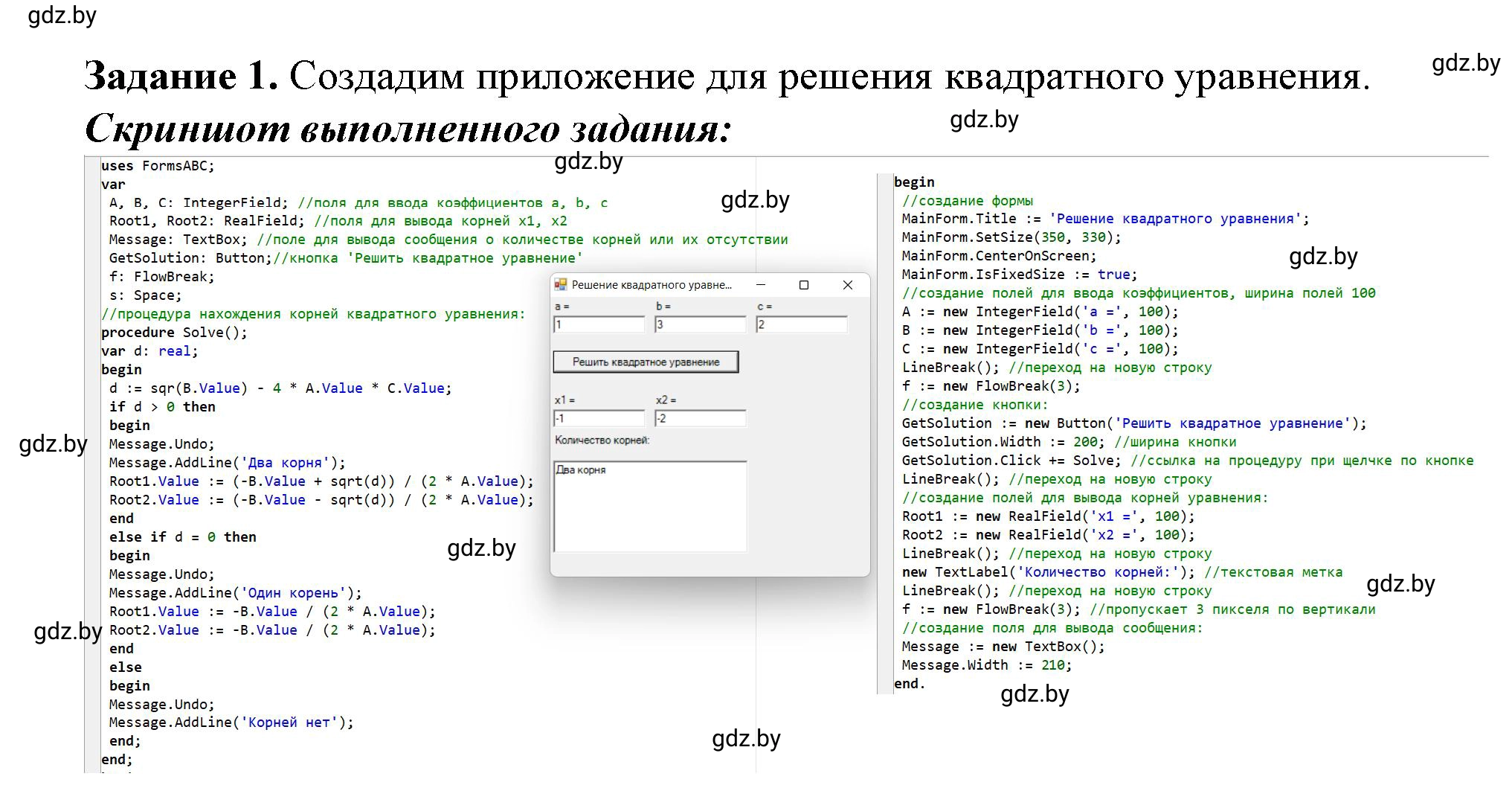Click the 'Message.Width := 210;' line
The height and width of the screenshot is (785, 1512).
tap(987, 665)
